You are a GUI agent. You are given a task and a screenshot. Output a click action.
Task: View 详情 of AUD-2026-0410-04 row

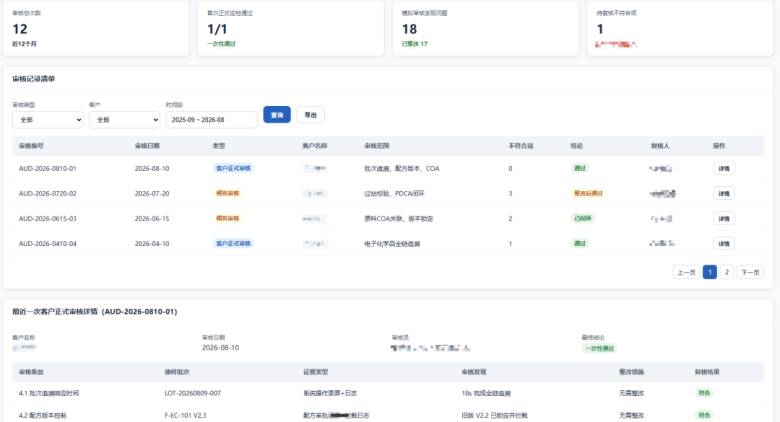click(x=724, y=244)
